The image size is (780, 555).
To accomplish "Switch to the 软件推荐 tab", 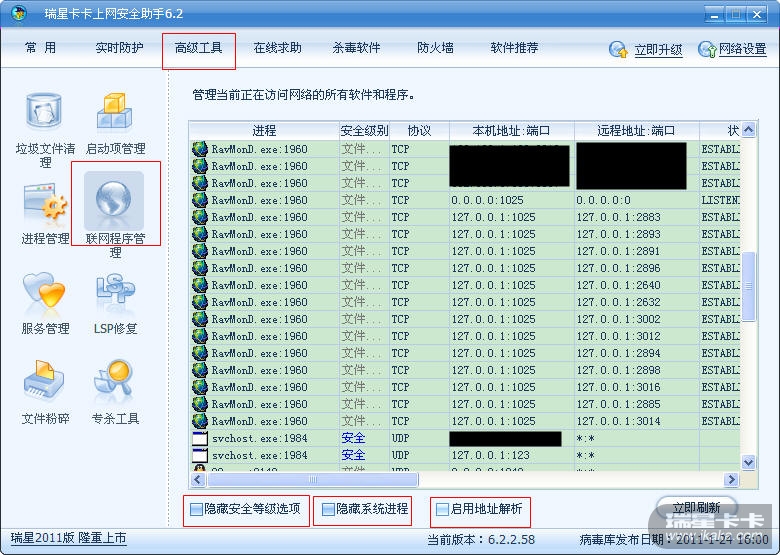I will point(514,48).
